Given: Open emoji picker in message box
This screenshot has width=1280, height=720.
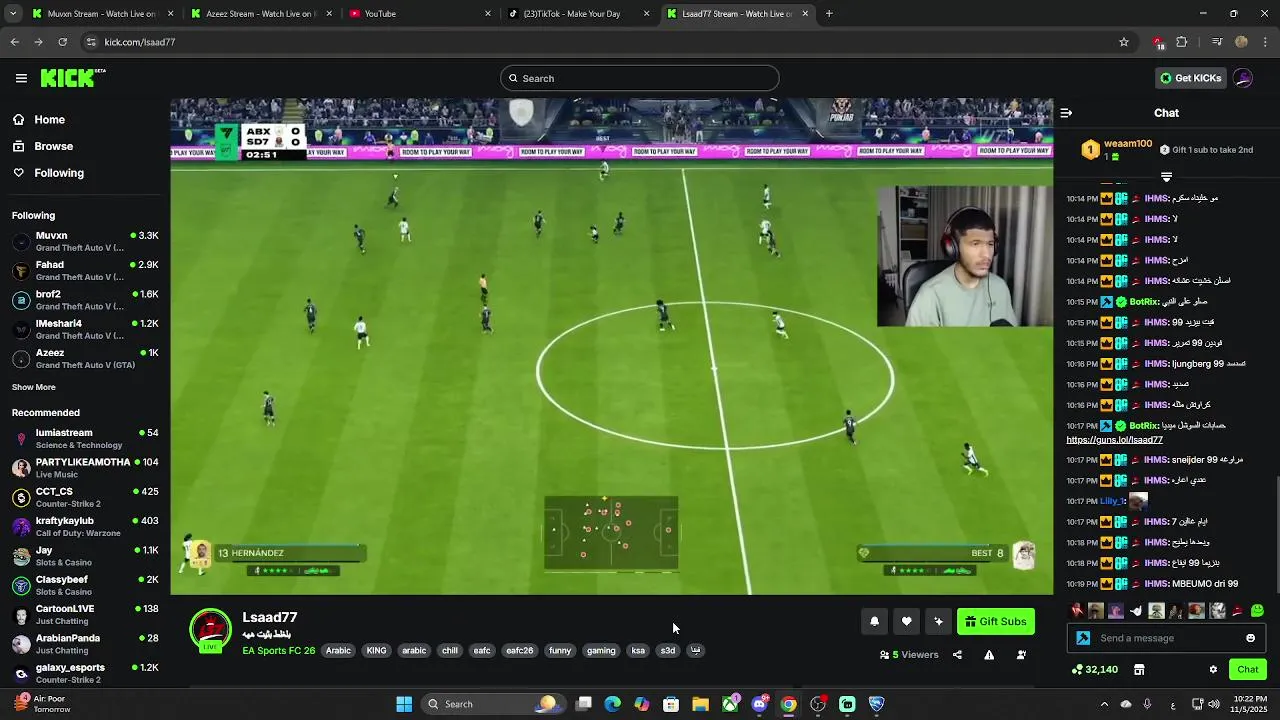Looking at the screenshot, I should pyautogui.click(x=1250, y=638).
